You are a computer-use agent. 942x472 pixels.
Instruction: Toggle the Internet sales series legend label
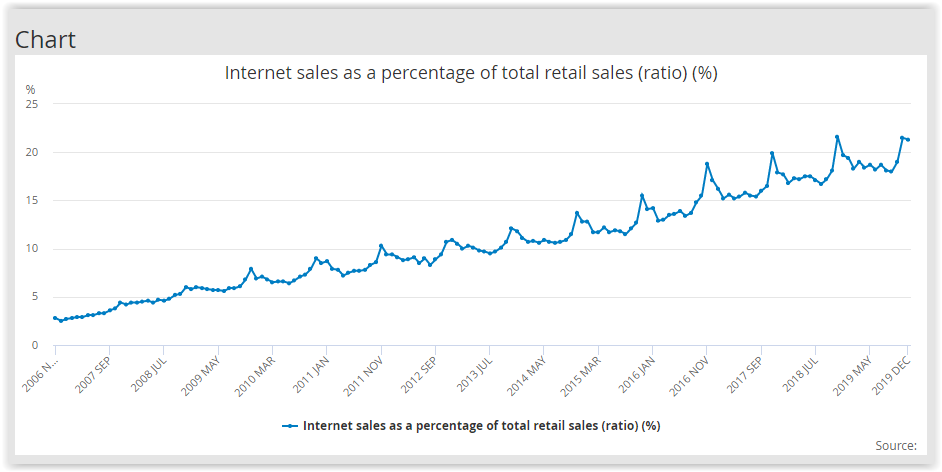(481, 425)
